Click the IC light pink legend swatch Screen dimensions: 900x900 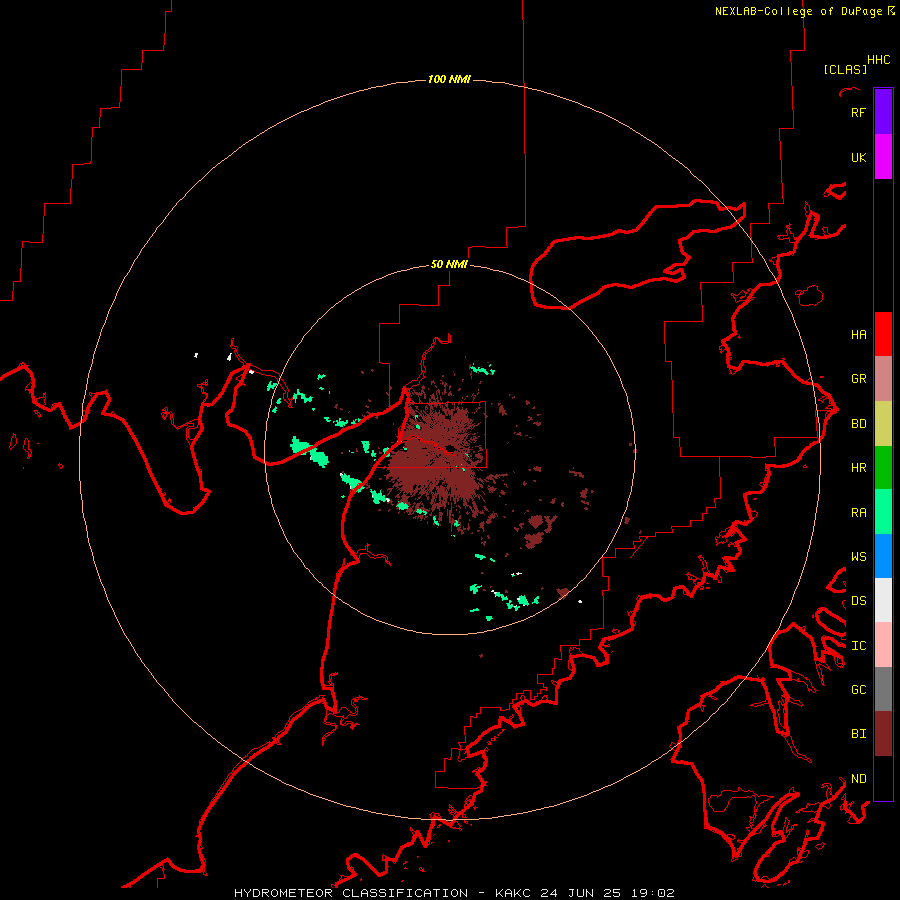[x=883, y=645]
